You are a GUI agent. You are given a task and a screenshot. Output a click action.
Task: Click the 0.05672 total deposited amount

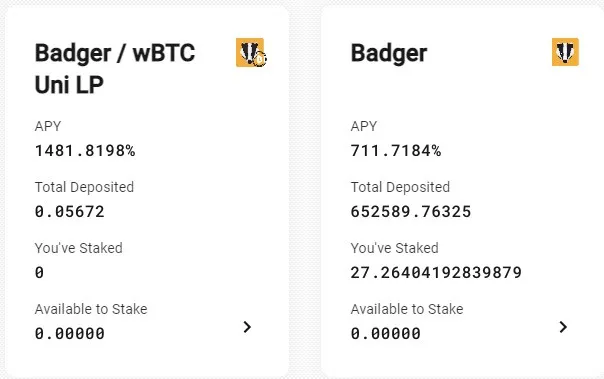70,211
